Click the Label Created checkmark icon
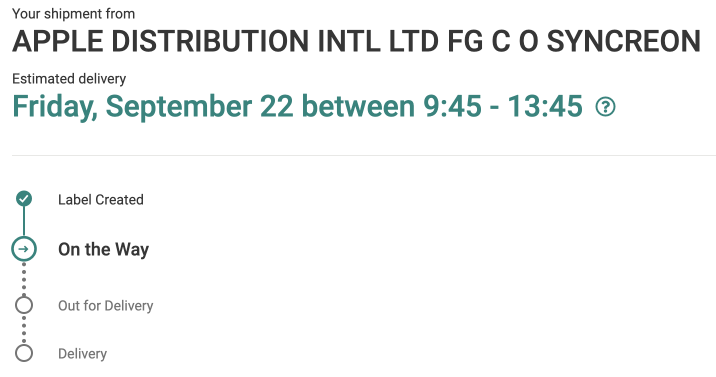The image size is (716, 377). (x=24, y=199)
